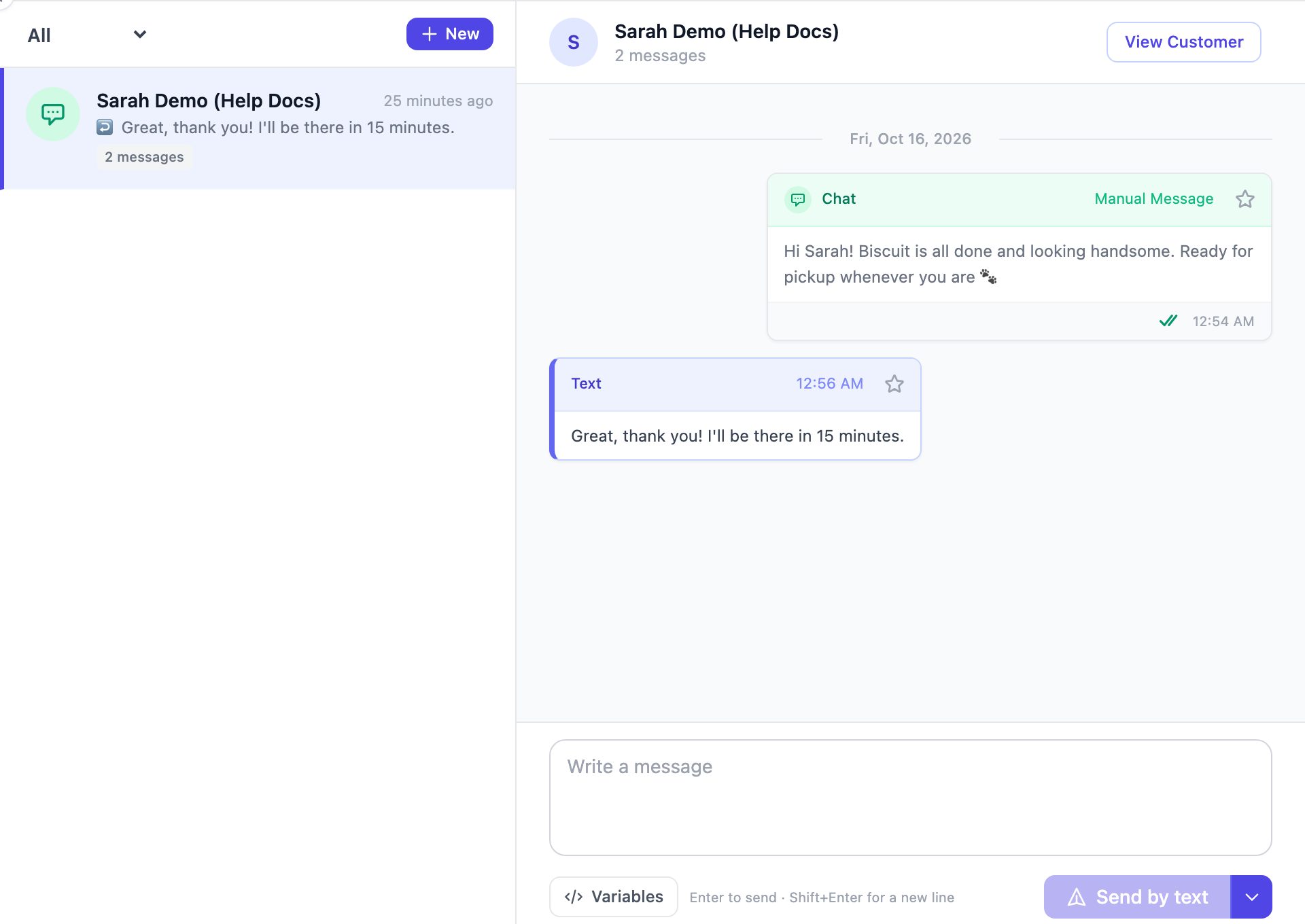
Task: Click the Fri, Oct 16, 2026 date label
Action: [x=911, y=139]
